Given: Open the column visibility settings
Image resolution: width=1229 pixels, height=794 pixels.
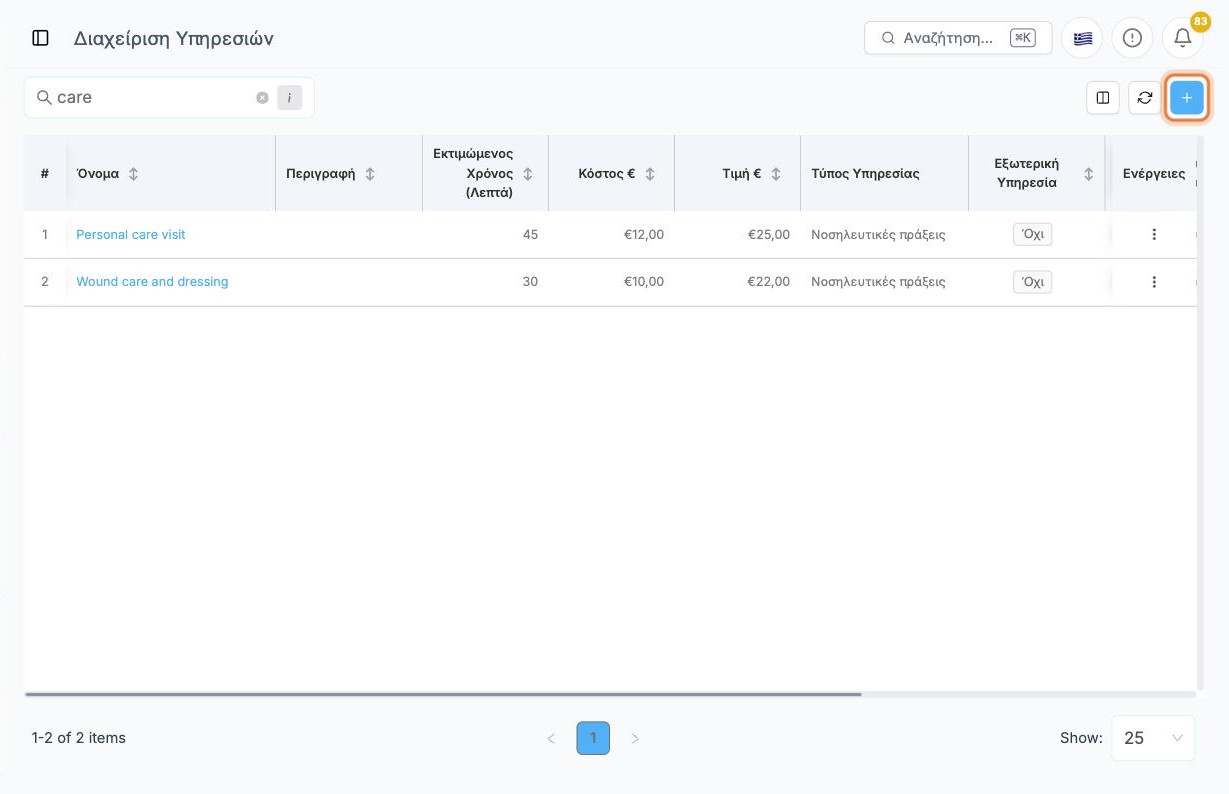Looking at the screenshot, I should tap(1103, 98).
